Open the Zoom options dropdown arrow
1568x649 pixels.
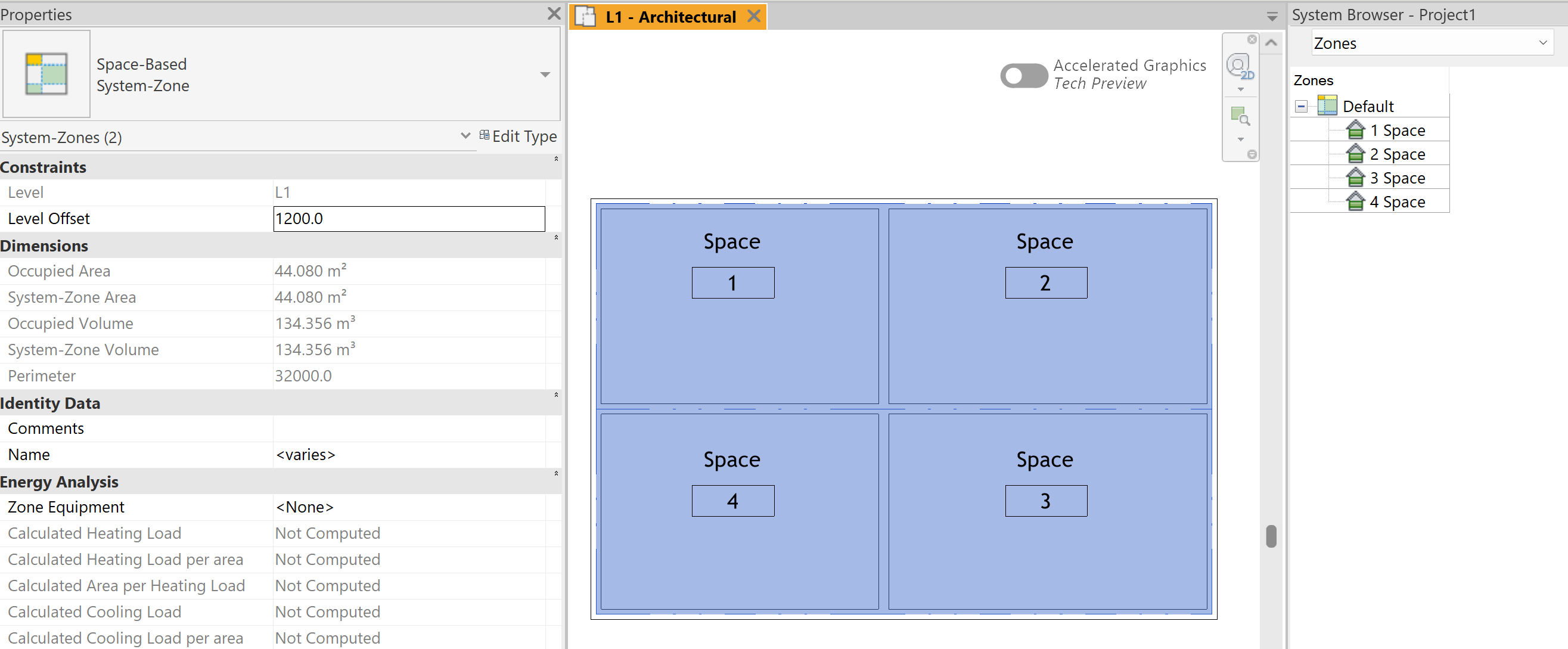click(x=1240, y=139)
